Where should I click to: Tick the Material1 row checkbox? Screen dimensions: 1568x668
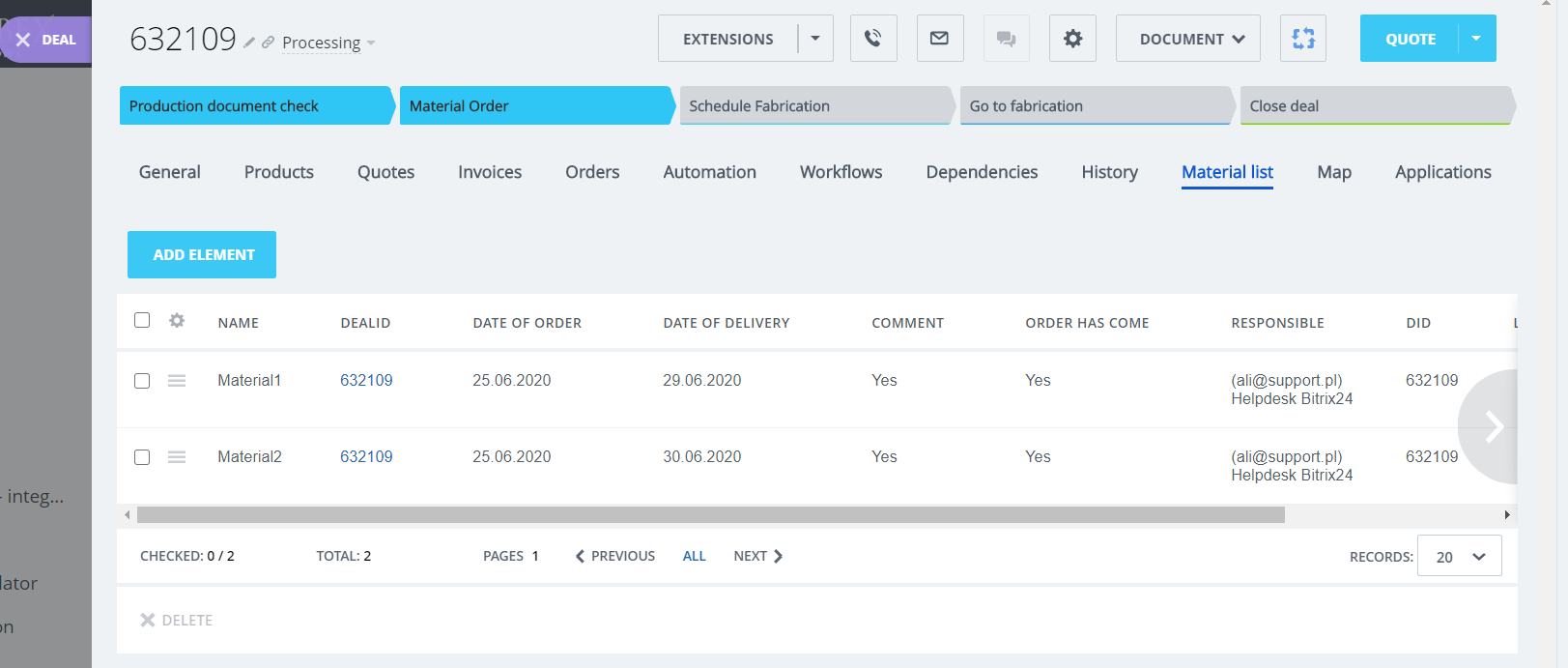coord(142,381)
